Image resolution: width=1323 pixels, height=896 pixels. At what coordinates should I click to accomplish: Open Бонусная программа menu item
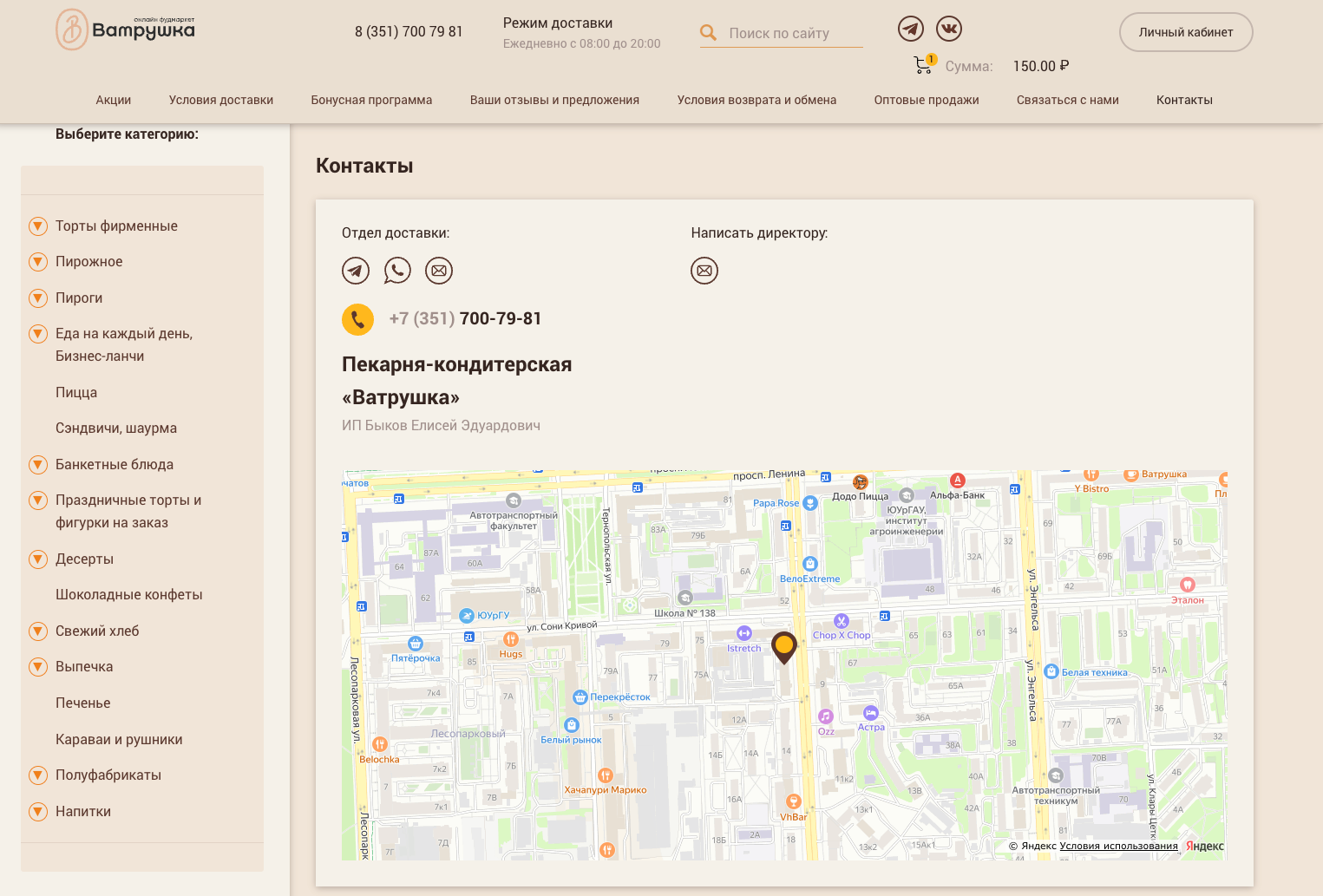tap(371, 100)
